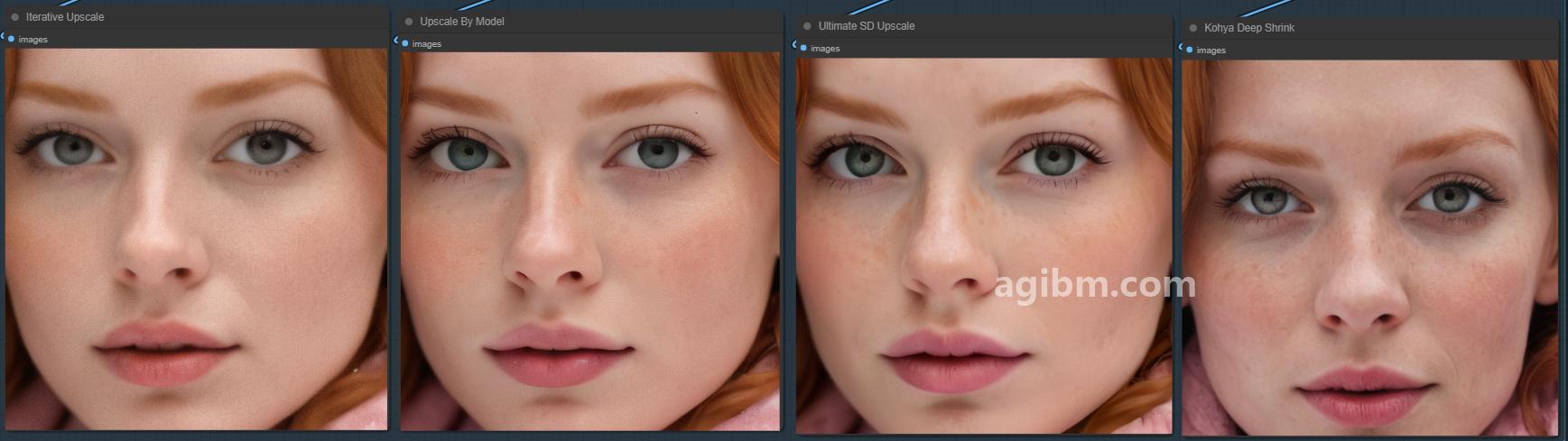
Task: Click the images label in Iterative Upscale
Action: pyautogui.click(x=33, y=40)
